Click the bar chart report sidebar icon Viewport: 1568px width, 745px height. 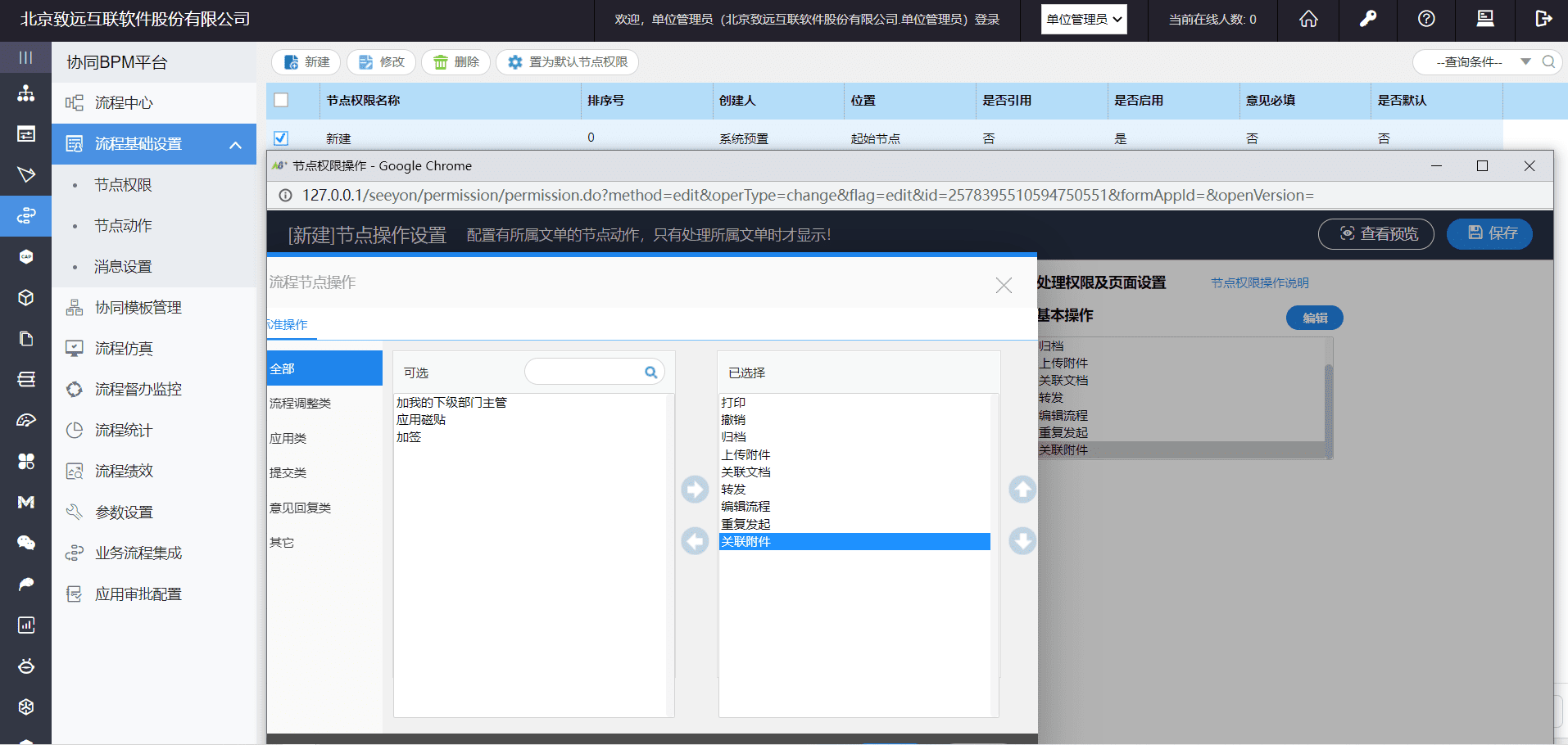coord(26,625)
